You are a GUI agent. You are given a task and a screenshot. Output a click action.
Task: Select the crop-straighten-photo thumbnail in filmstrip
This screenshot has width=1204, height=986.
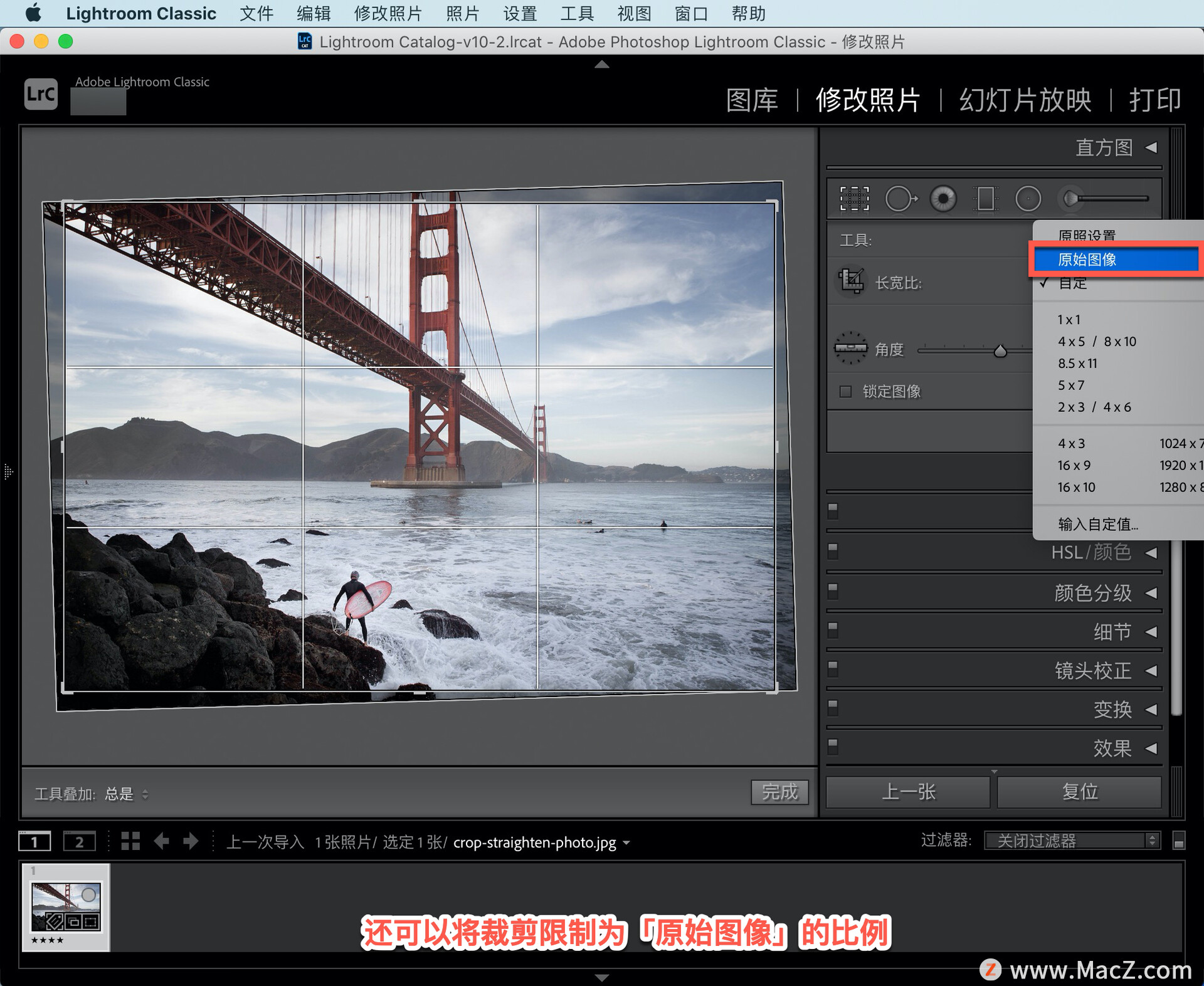coord(66,907)
